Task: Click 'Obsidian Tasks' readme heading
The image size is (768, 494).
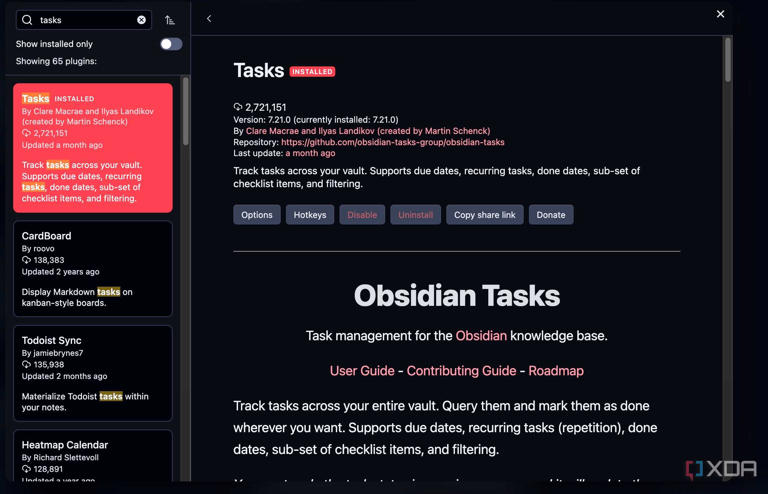Action: point(456,296)
